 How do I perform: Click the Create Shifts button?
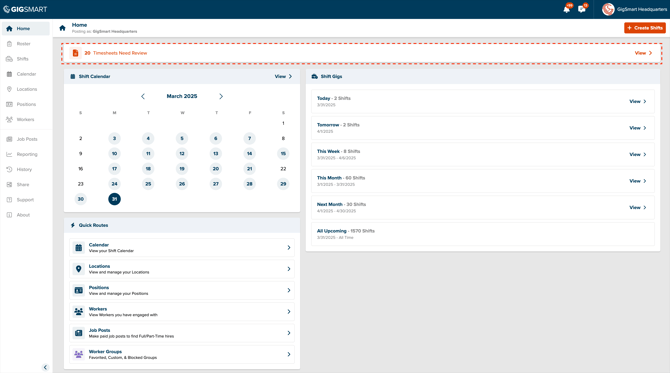645,28
